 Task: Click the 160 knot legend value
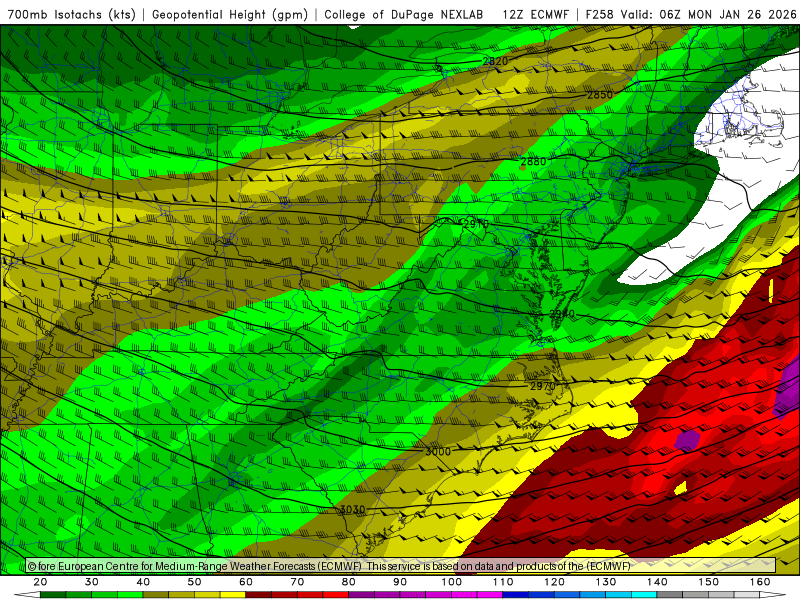760,582
